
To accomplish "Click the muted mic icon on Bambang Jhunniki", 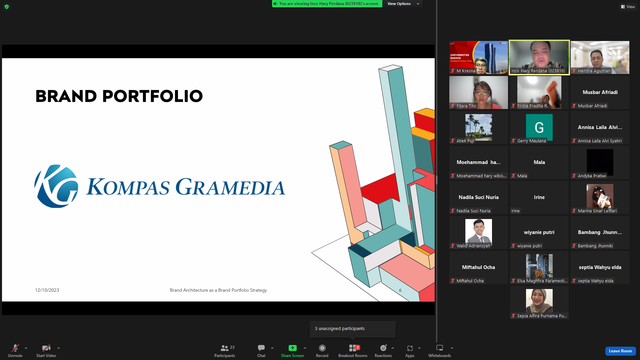I will tap(574, 246).
